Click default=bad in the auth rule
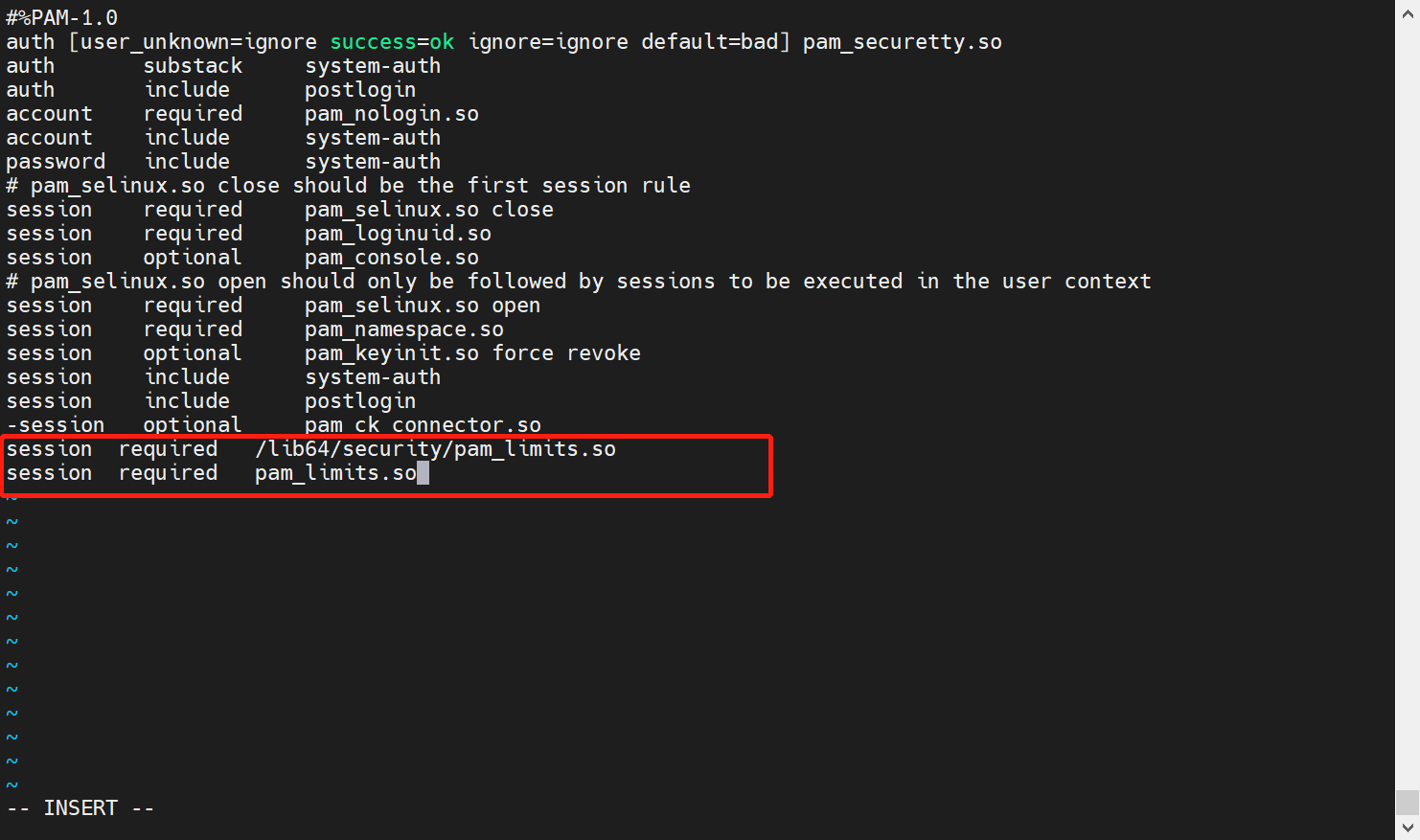 click(x=715, y=42)
